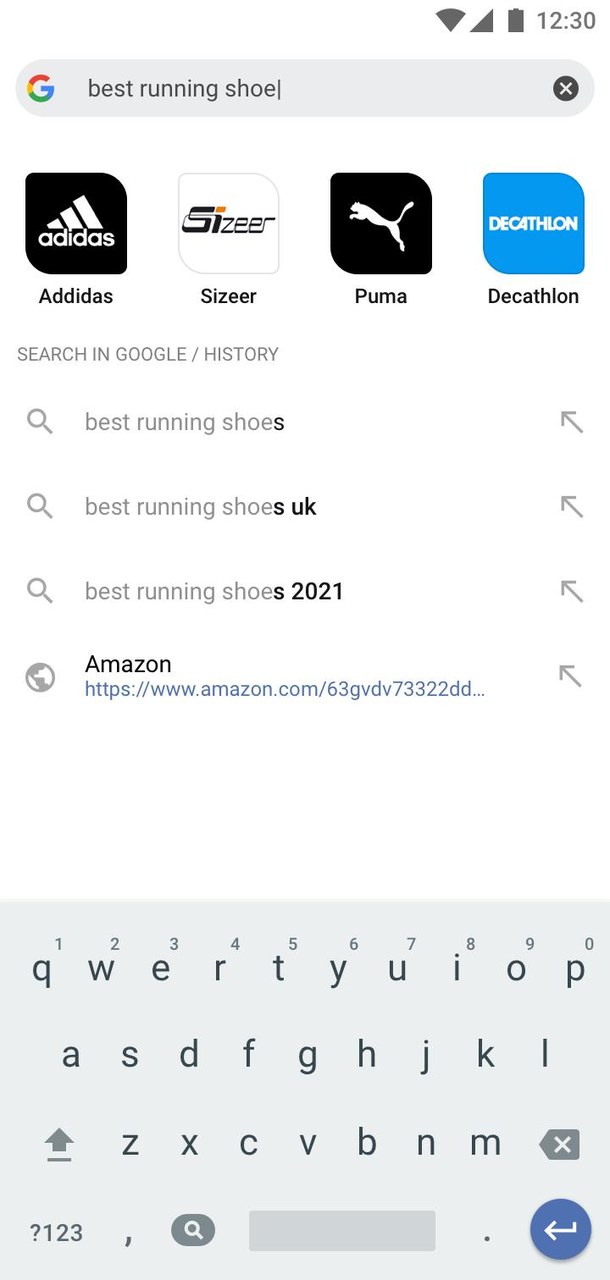Click the Google G logo in the search bar
610x1280 pixels.
coord(40,88)
